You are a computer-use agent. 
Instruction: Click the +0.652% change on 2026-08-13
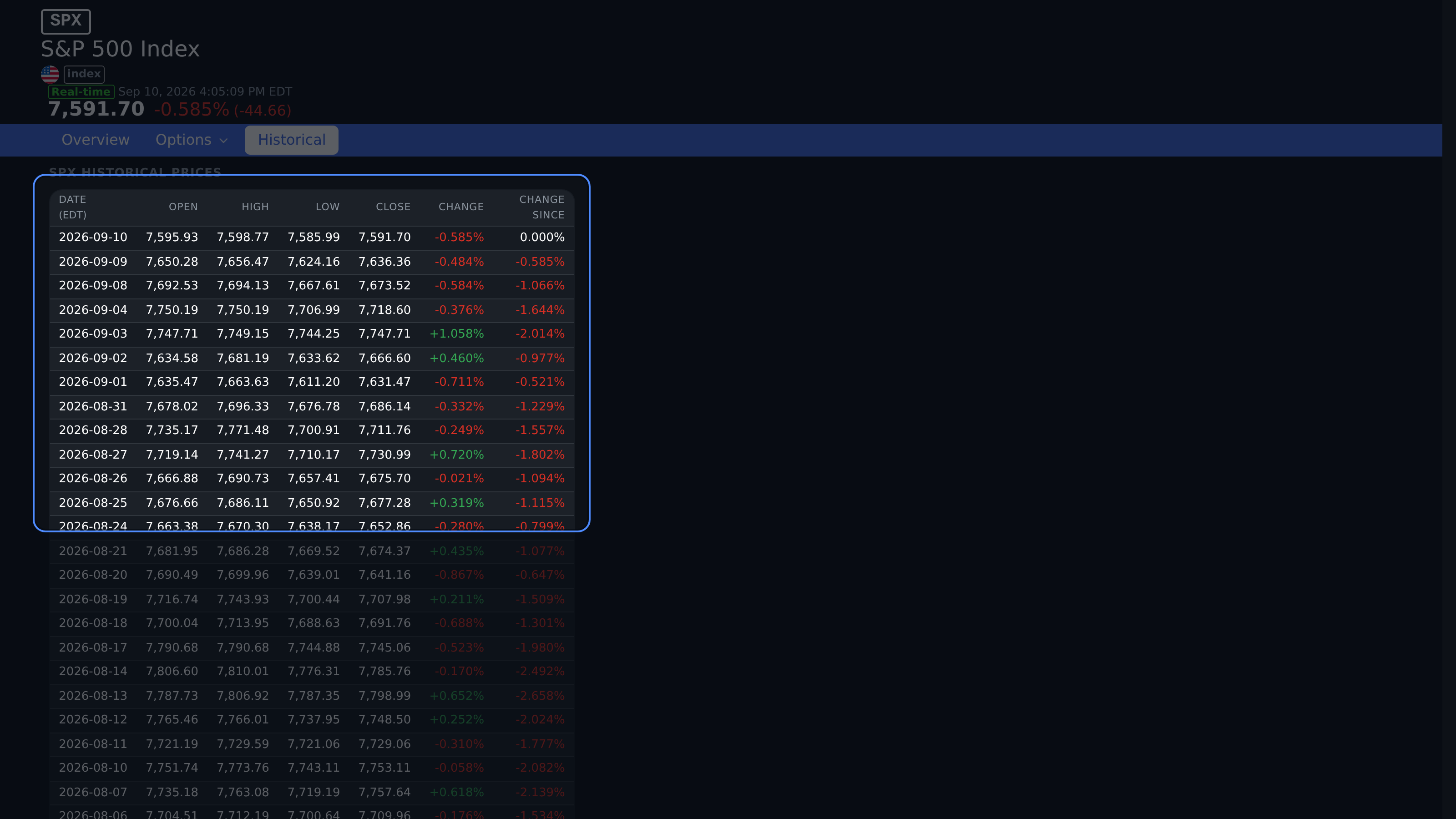(457, 696)
